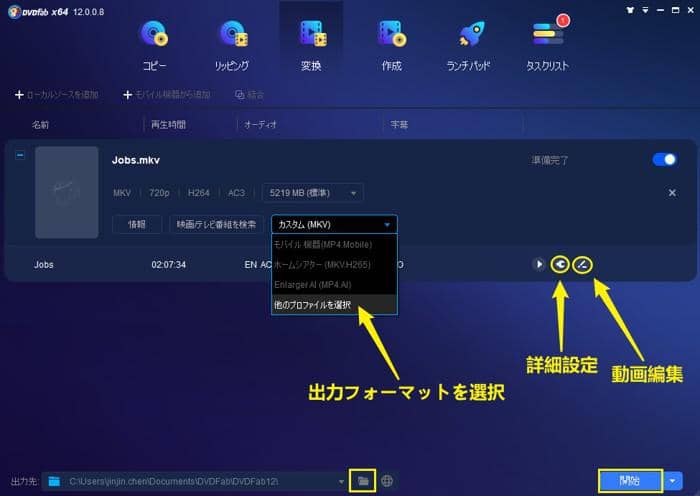700x496 pixels.
Task: Click the H264 codec label
Action: click(x=199, y=193)
